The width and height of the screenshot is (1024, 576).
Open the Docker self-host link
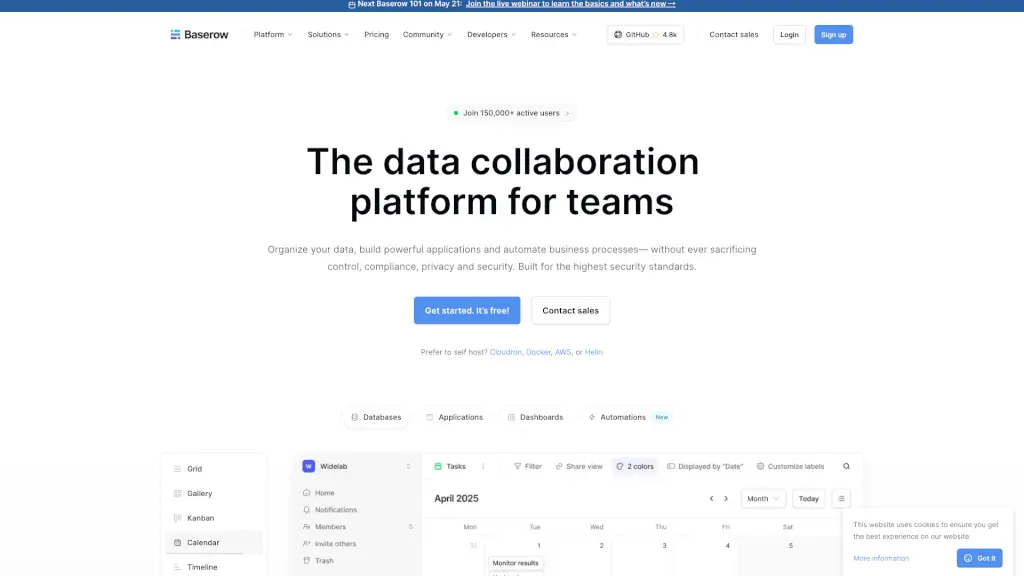[x=538, y=352]
